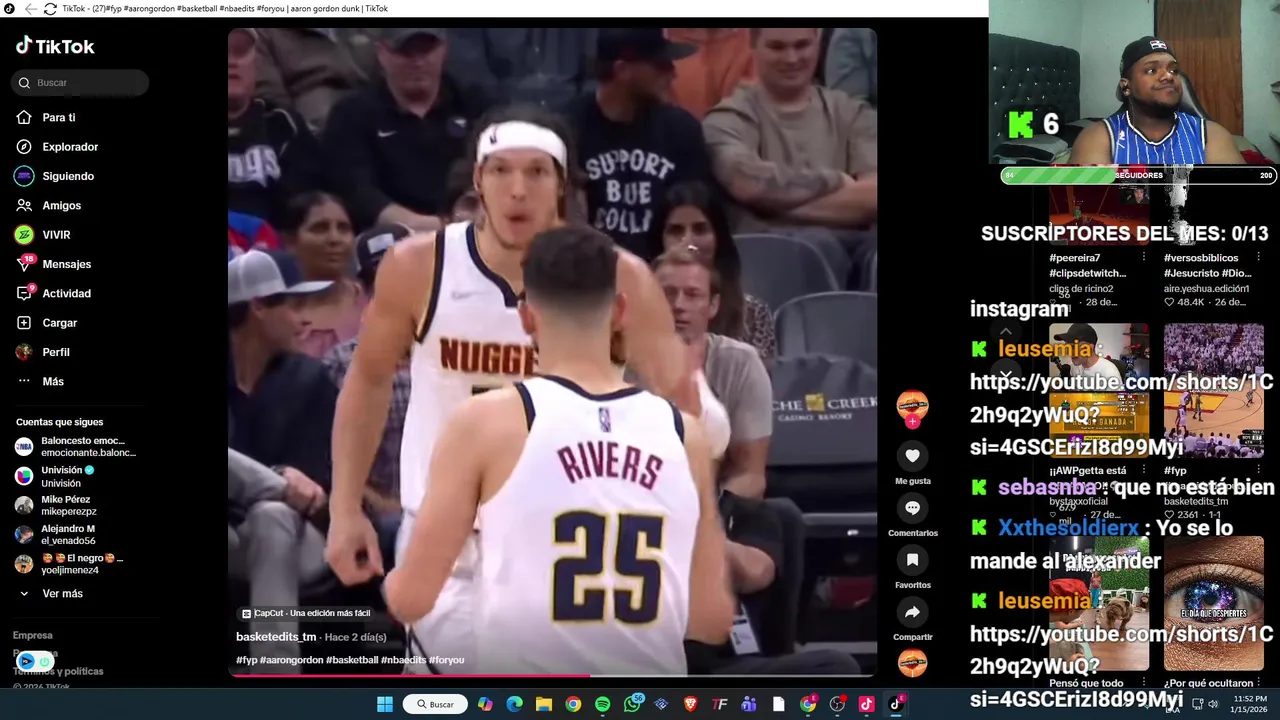Open Spotify from the taskbar
The height and width of the screenshot is (720, 1280).
tap(602, 704)
